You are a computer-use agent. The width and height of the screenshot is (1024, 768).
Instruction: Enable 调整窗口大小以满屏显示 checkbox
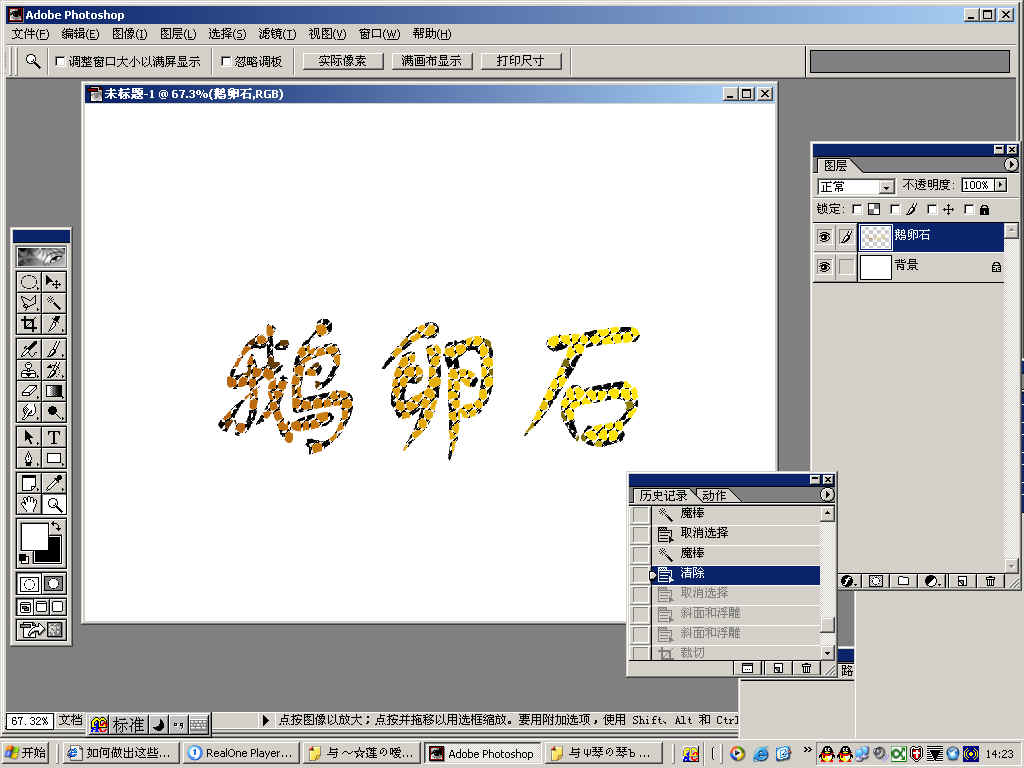60,61
